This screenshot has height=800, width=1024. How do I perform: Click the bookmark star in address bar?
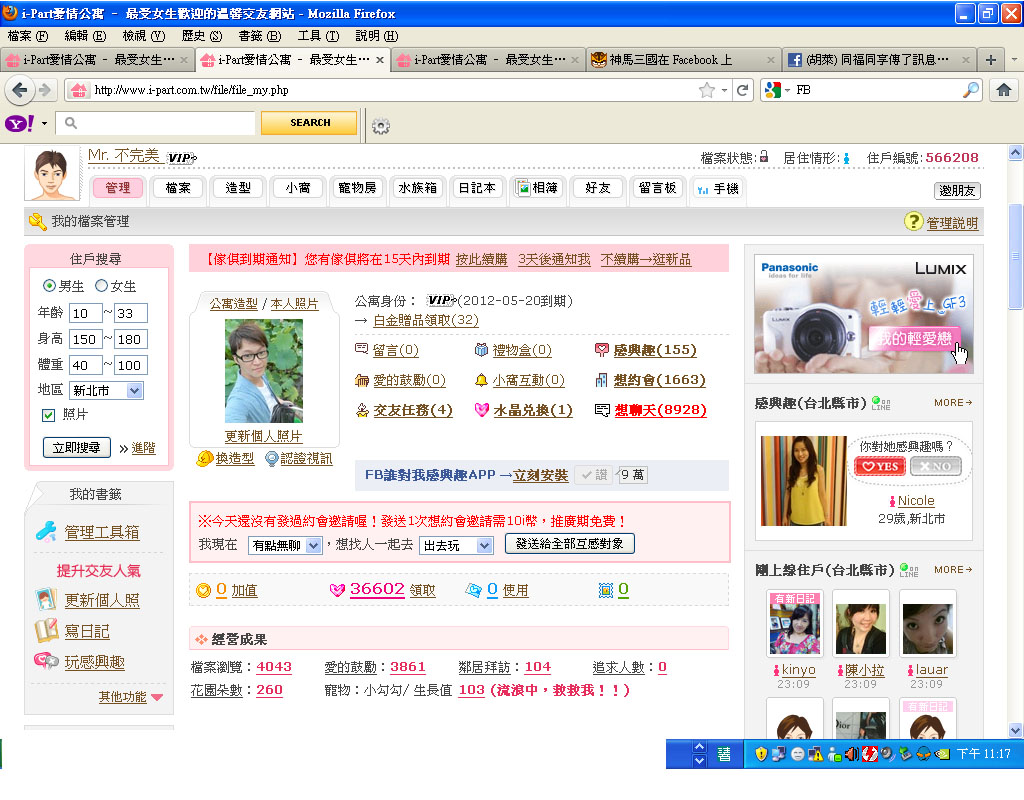(x=707, y=90)
